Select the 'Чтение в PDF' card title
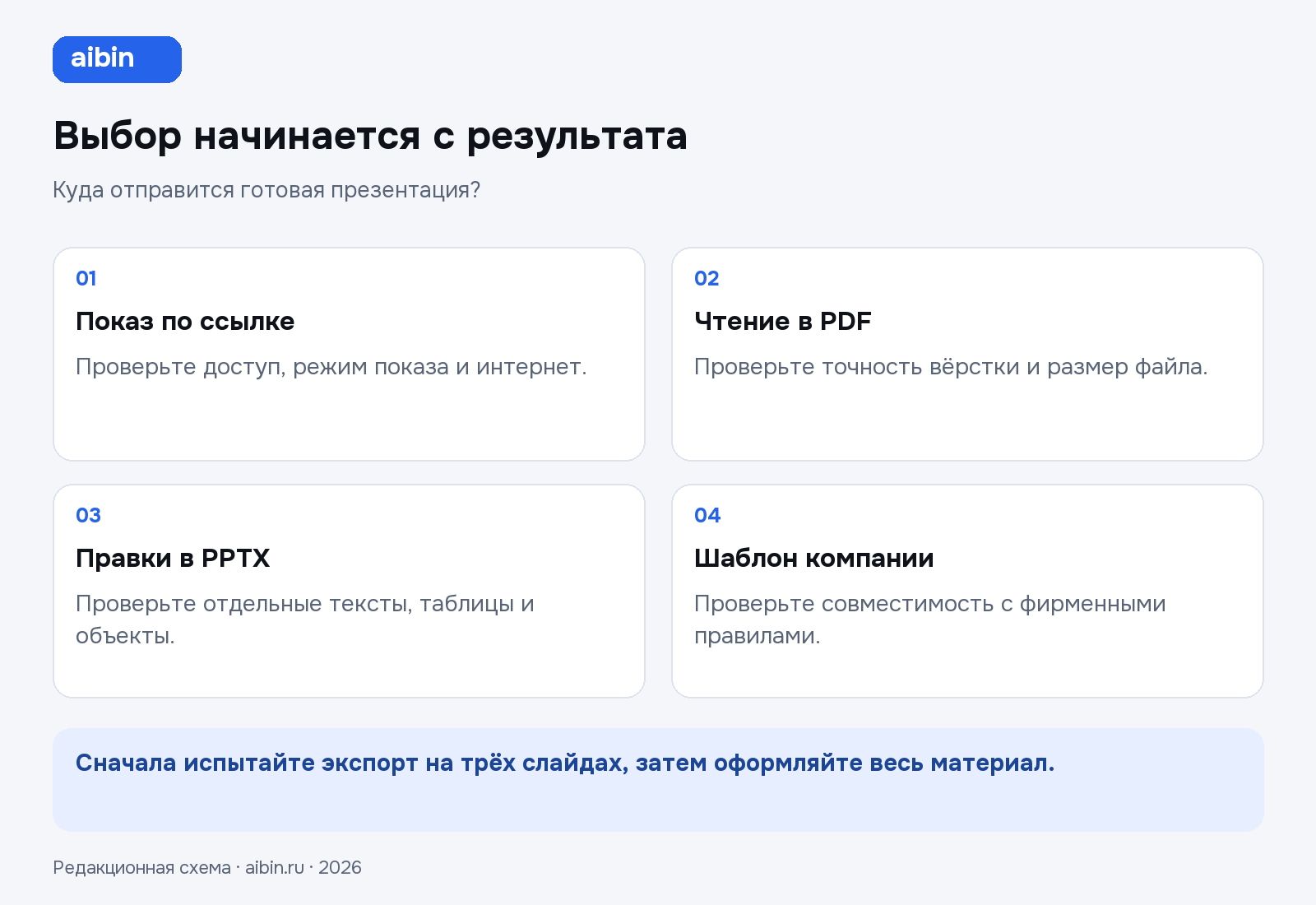Screen dimensions: 1316x905 click(x=783, y=321)
